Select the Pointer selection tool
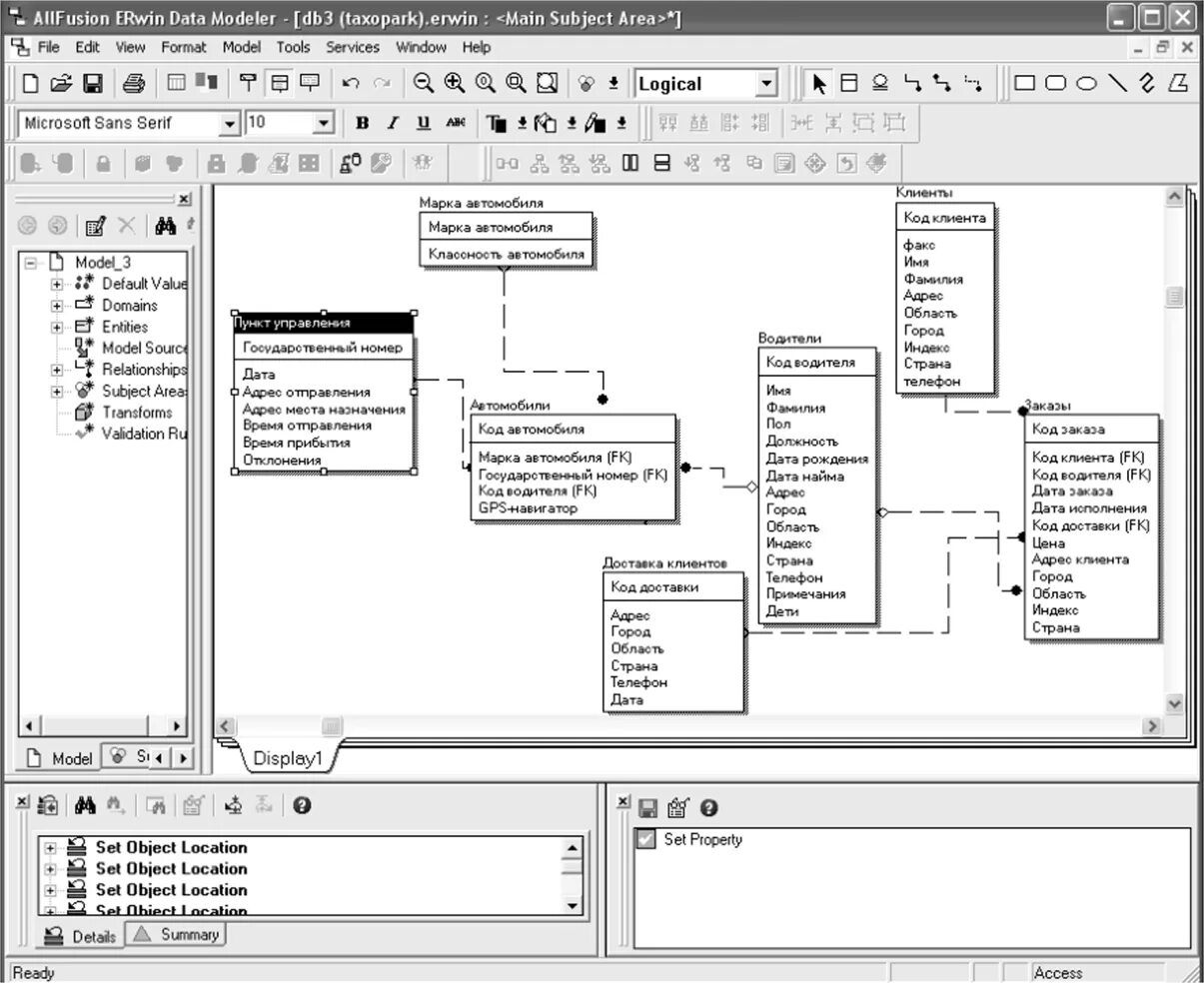 click(x=819, y=84)
